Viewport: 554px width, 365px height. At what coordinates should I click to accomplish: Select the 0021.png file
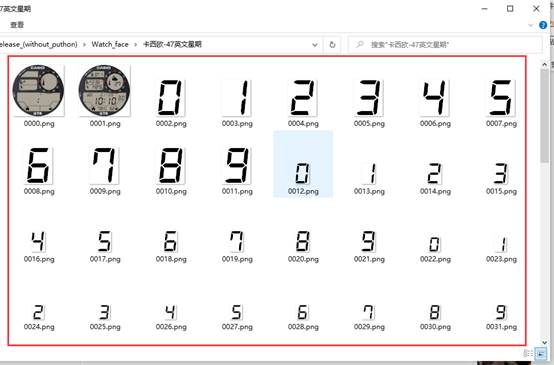(x=369, y=247)
